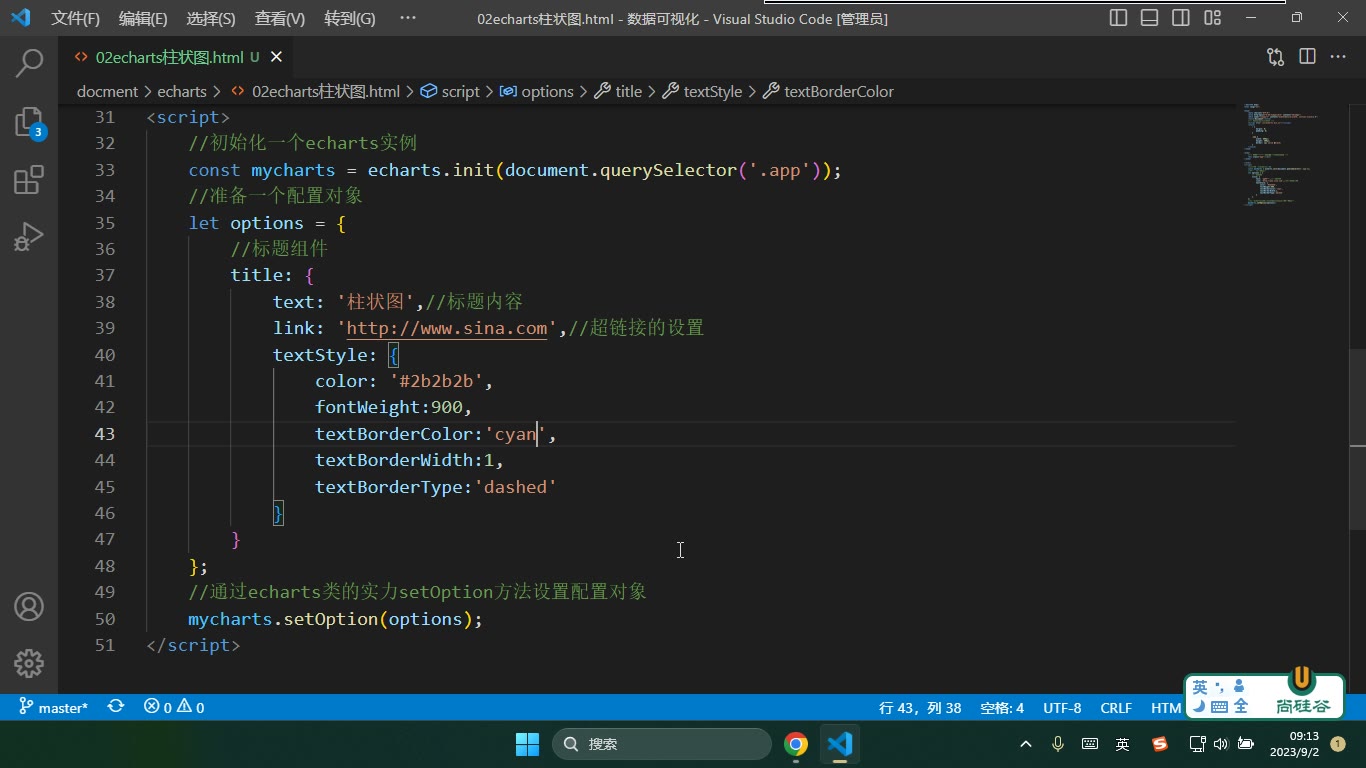Open the Extensions view

coord(29,180)
